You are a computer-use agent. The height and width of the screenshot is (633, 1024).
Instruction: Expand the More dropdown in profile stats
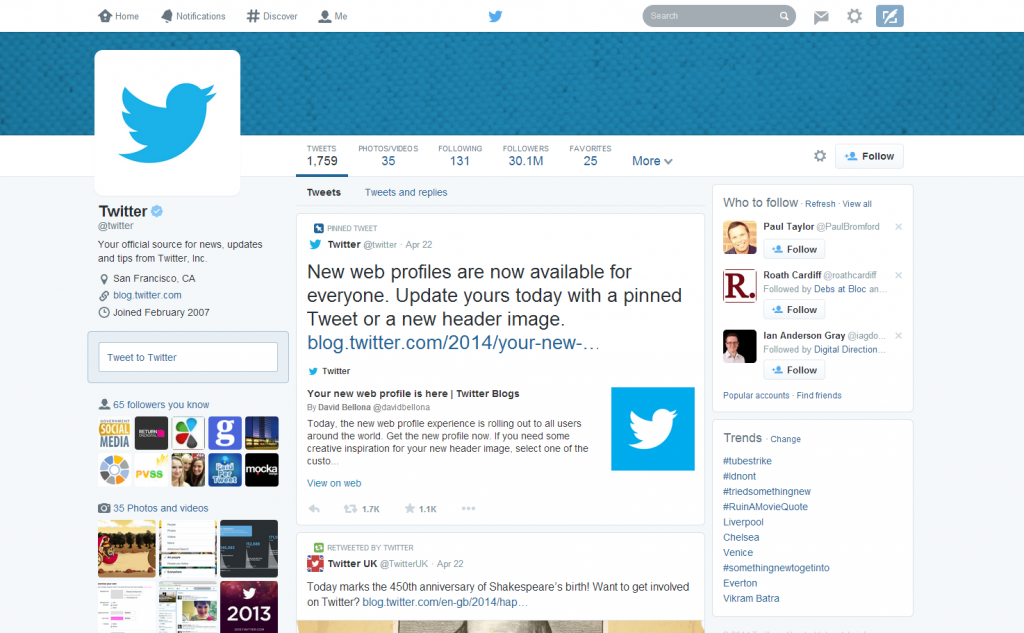click(x=652, y=161)
